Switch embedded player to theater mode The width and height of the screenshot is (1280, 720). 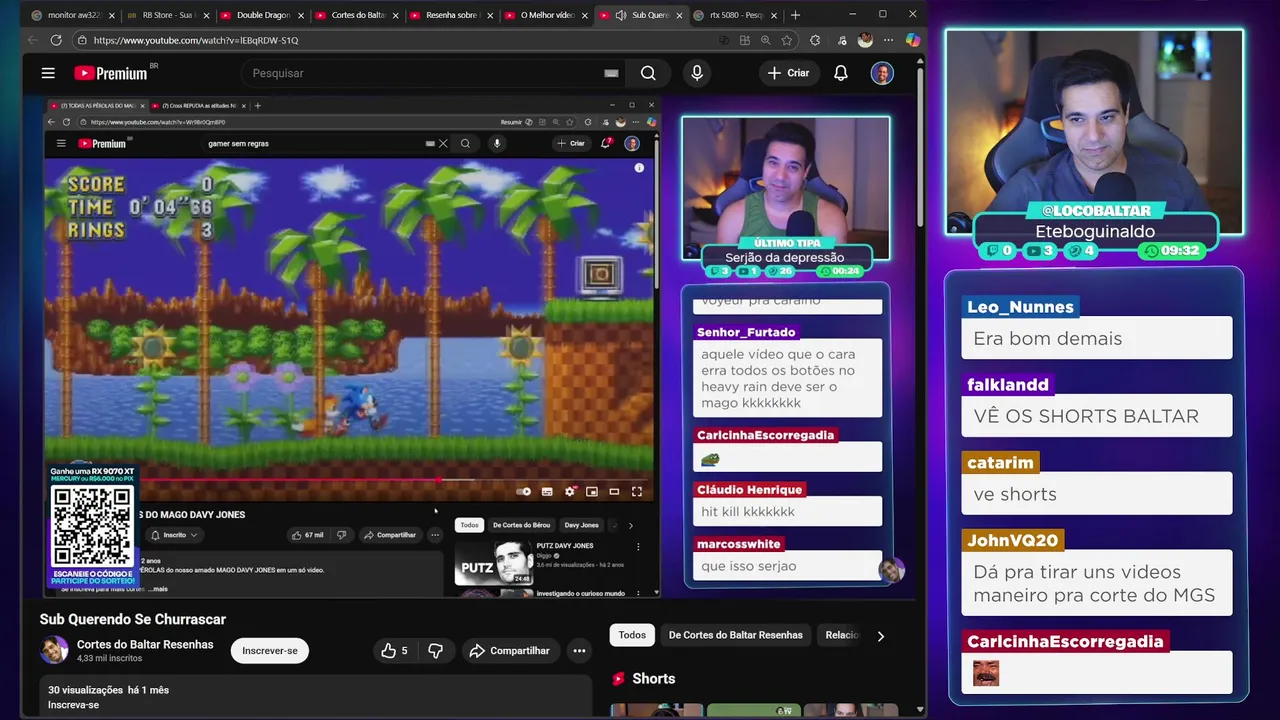(x=614, y=491)
